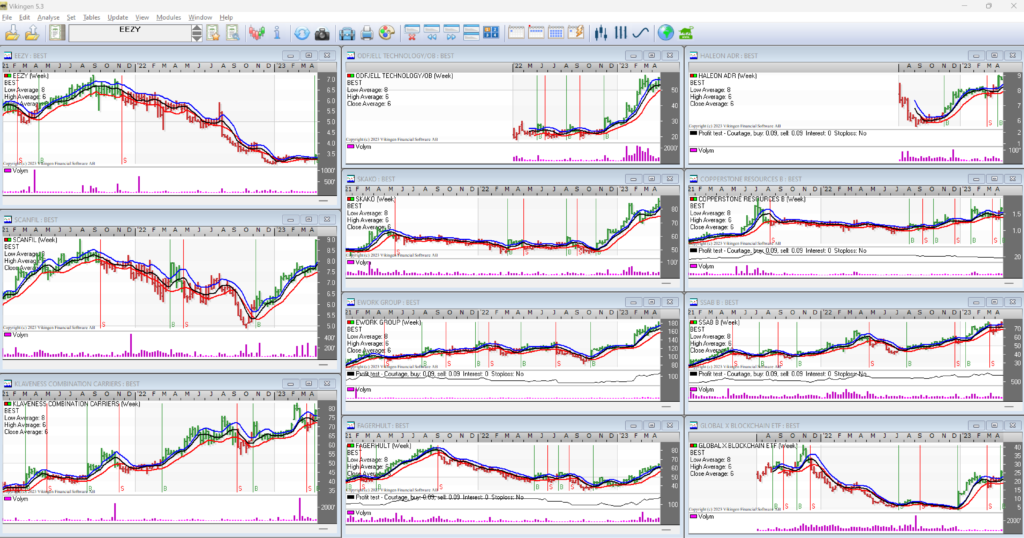Click the down arrow beside EEZY selector
Screen dimensions: 1024x538
pyautogui.click(x=197, y=37)
